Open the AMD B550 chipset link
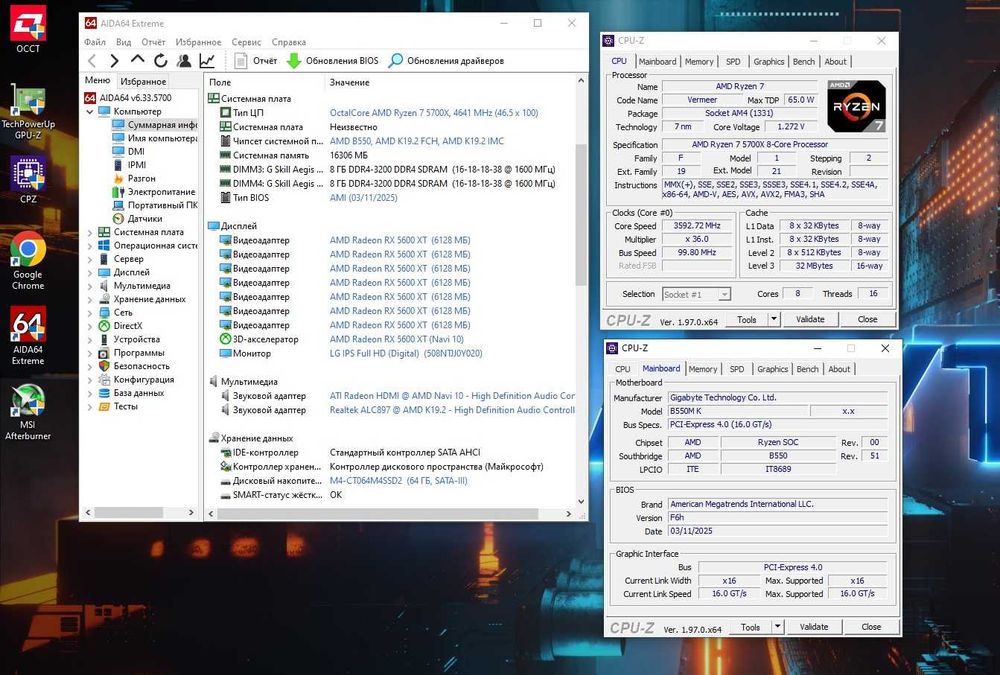1000x675 pixels. tap(416, 141)
